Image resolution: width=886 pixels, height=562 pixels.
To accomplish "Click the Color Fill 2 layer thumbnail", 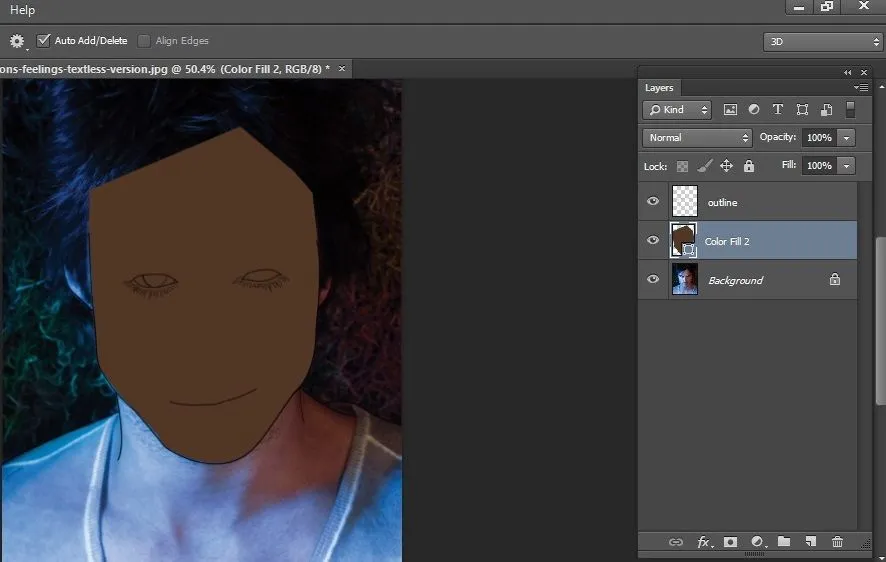I will [x=683, y=241].
